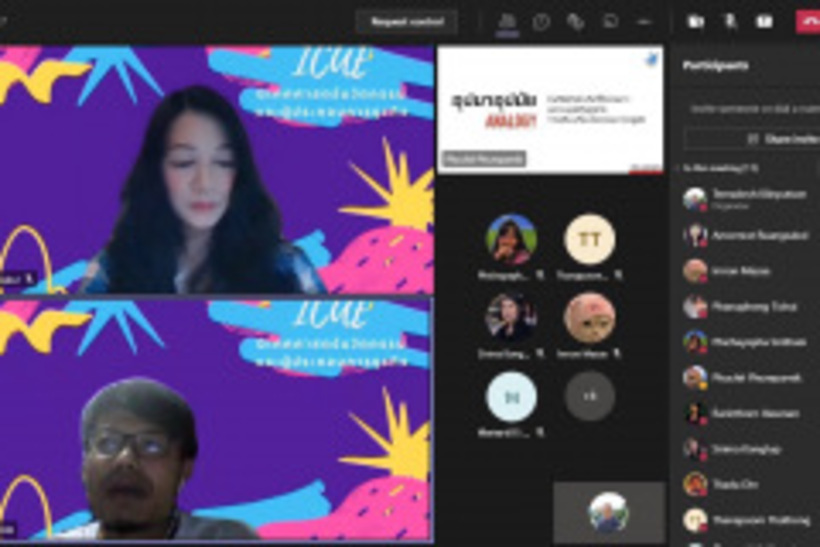
Task: Select the TT initials participant avatar
Action: 590,240
